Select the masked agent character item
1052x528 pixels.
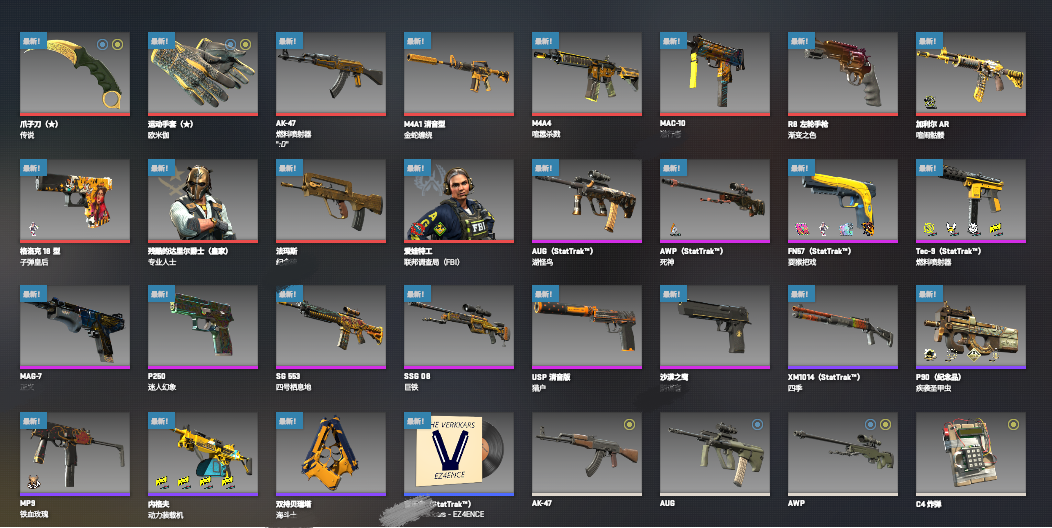tap(203, 200)
